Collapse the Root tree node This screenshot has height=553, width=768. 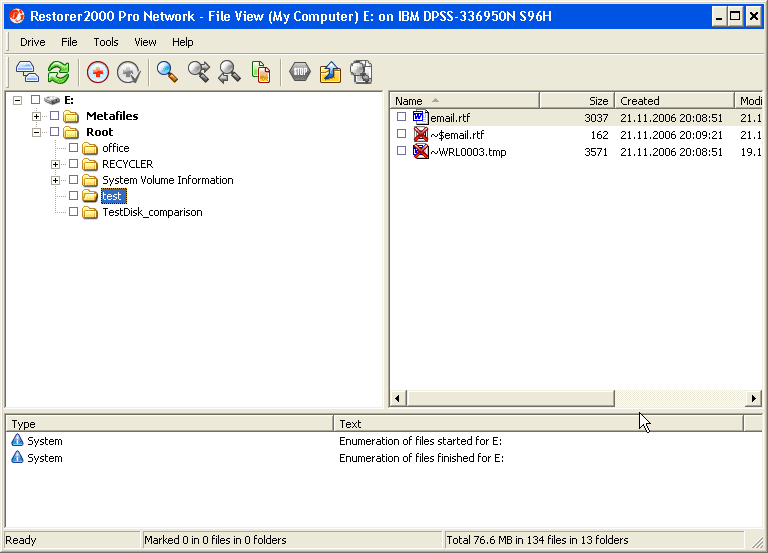coord(36,132)
